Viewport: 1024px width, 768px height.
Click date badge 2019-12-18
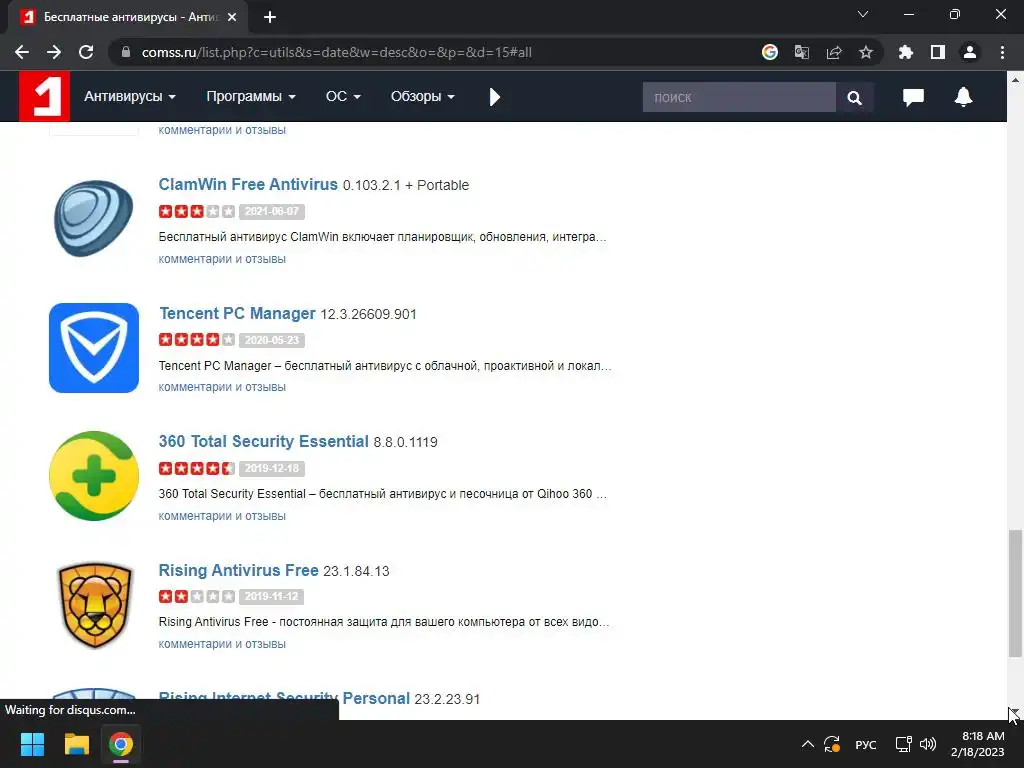272,468
